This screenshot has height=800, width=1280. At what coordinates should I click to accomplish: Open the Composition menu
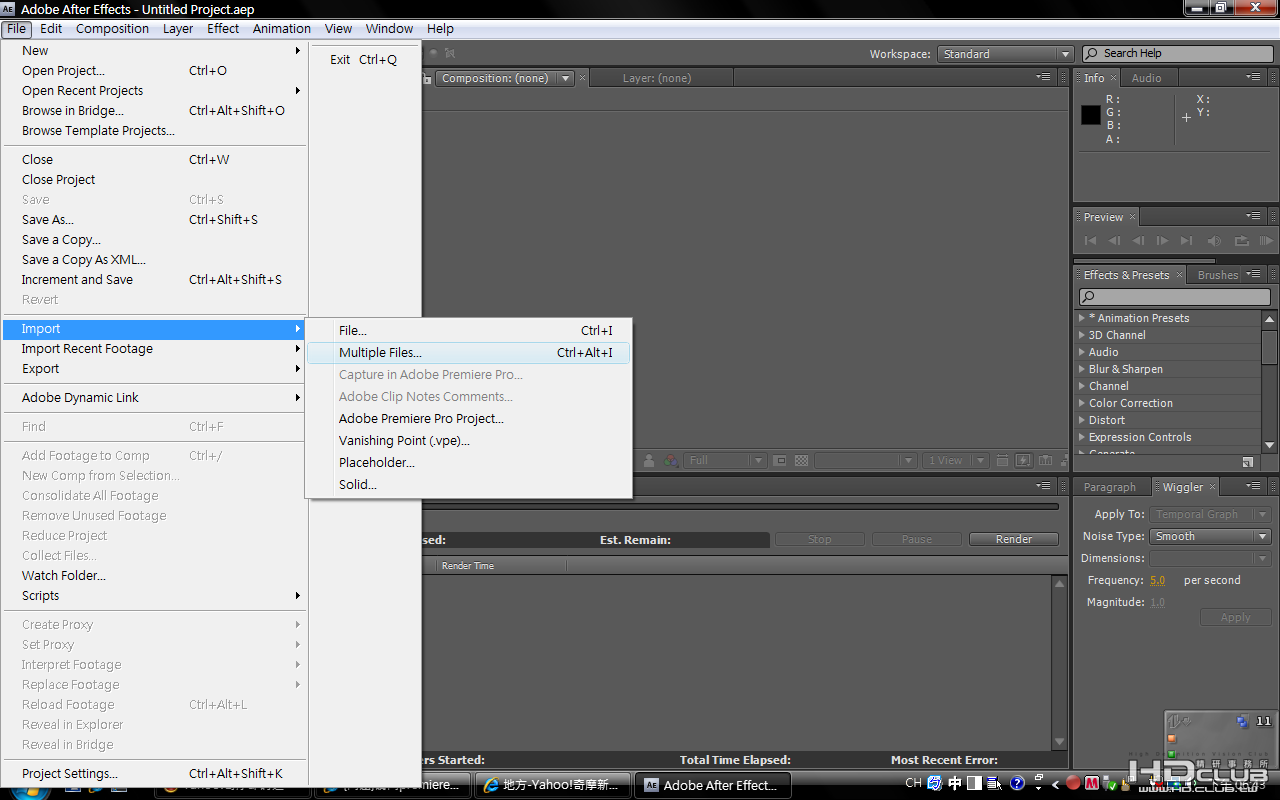(x=112, y=28)
